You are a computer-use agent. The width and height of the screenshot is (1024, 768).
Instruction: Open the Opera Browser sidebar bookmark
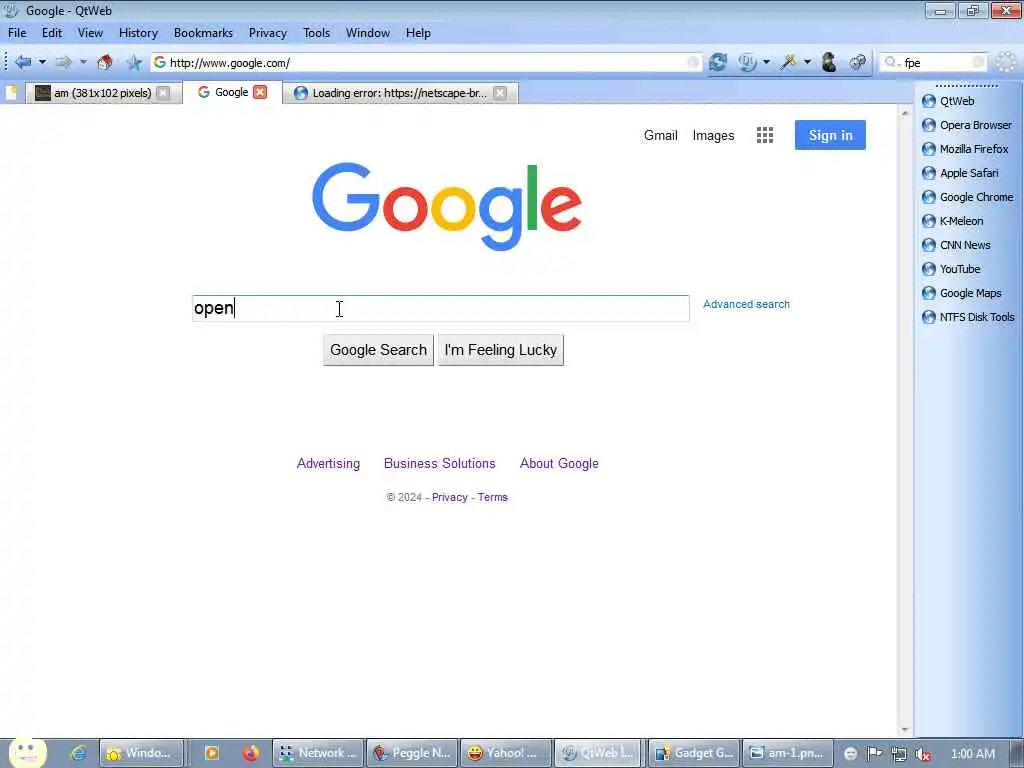tap(967, 125)
